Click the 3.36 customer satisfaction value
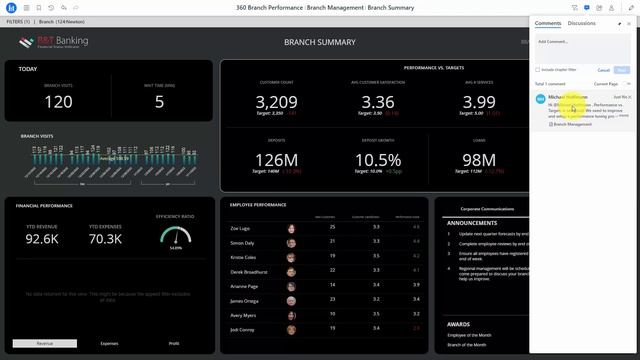The height and width of the screenshot is (360, 640). coord(378,102)
